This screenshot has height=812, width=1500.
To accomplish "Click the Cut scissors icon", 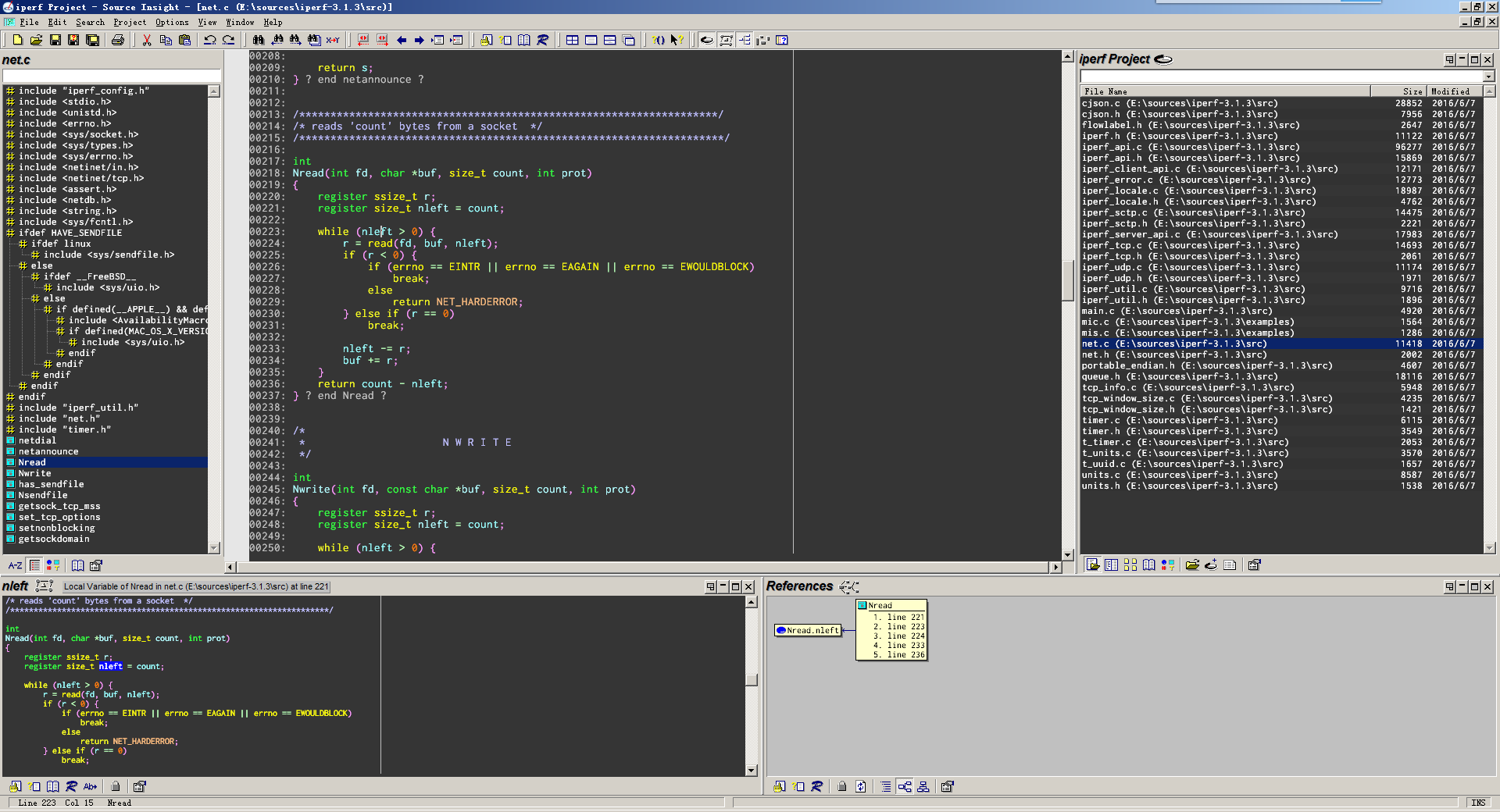I will [x=146, y=40].
